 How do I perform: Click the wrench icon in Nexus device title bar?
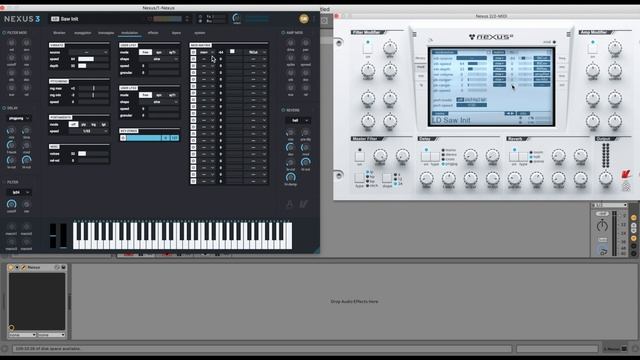[x=24, y=267]
